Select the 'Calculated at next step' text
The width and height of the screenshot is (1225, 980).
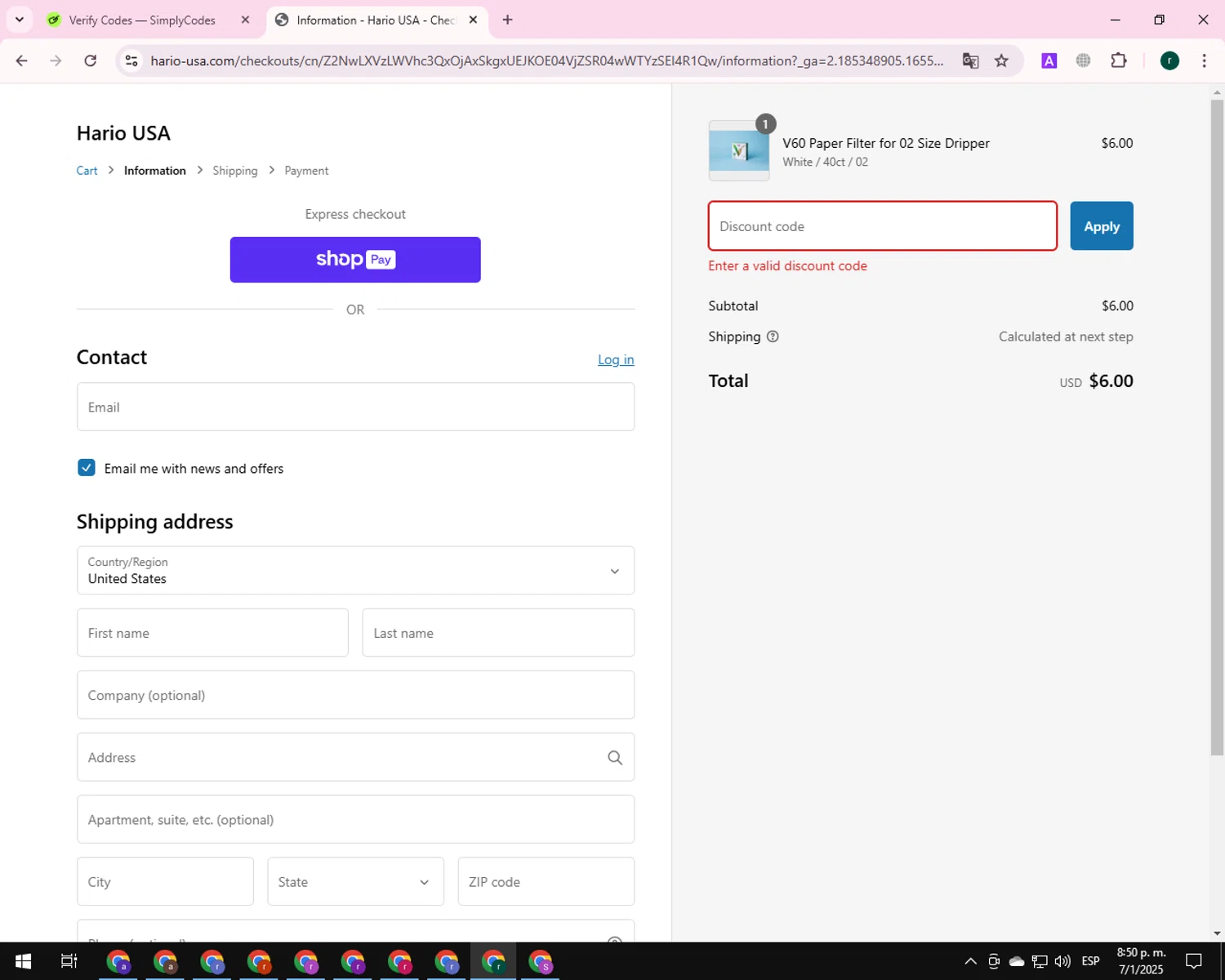pyautogui.click(x=1066, y=336)
